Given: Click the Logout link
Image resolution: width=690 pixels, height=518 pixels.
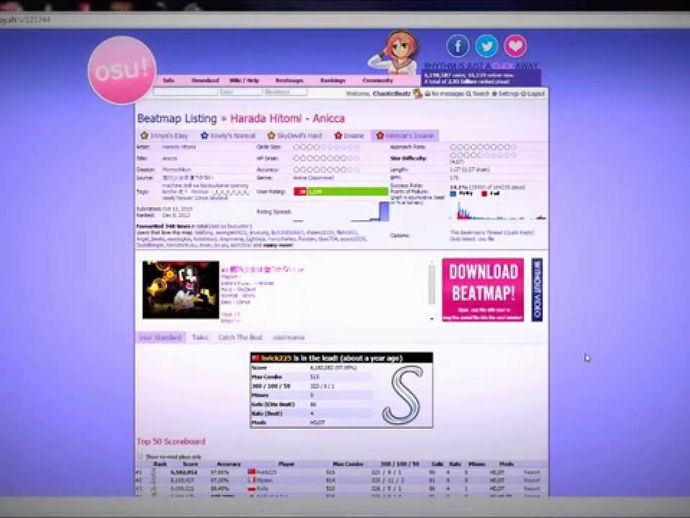Looking at the screenshot, I should (x=533, y=94).
